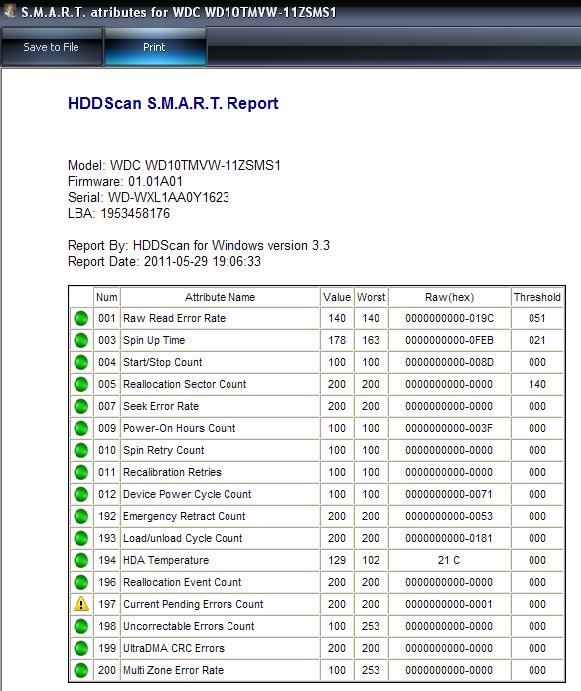Image resolution: width=581 pixels, height=691 pixels.
Task: Click the threshold value 021
Action: [x=537, y=340]
